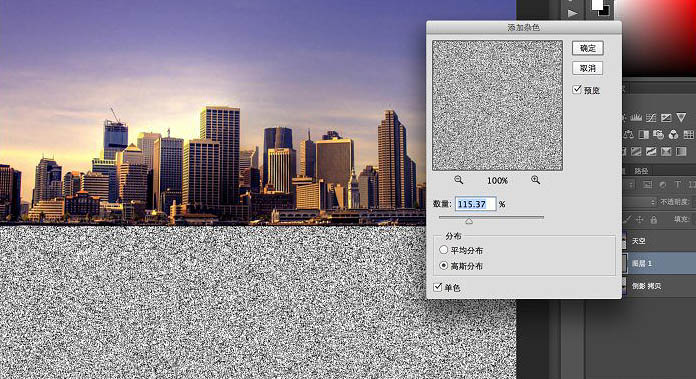Click the 100% zoom value text
696x379 pixels.
click(x=497, y=181)
